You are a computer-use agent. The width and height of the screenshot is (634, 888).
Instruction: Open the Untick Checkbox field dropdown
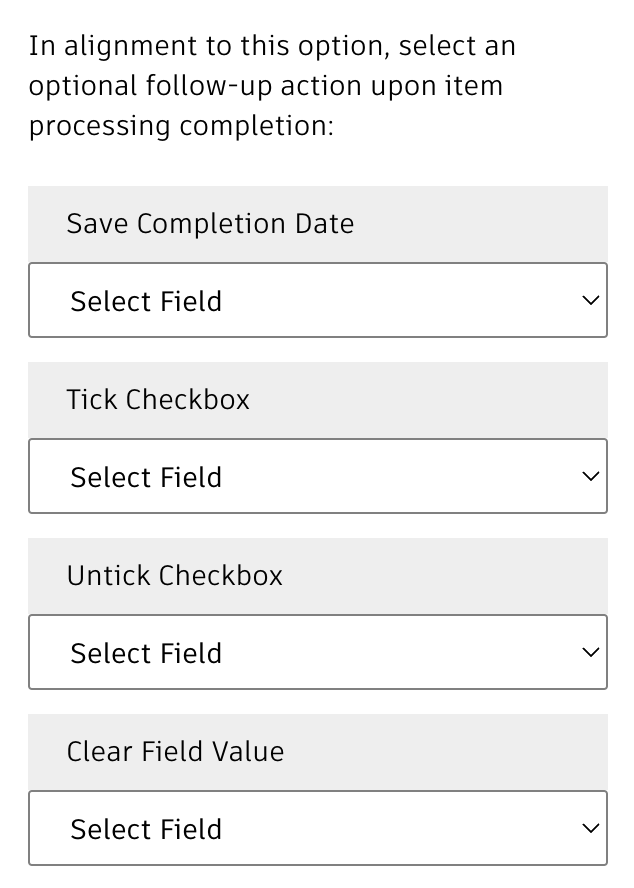tap(317, 652)
